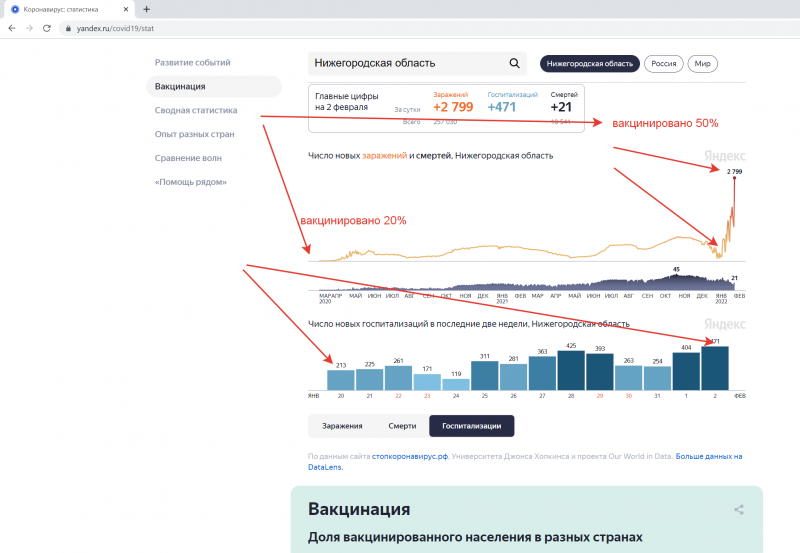The width and height of the screenshot is (800, 553).
Task: Select the Госпитализации tab
Action: (471, 426)
